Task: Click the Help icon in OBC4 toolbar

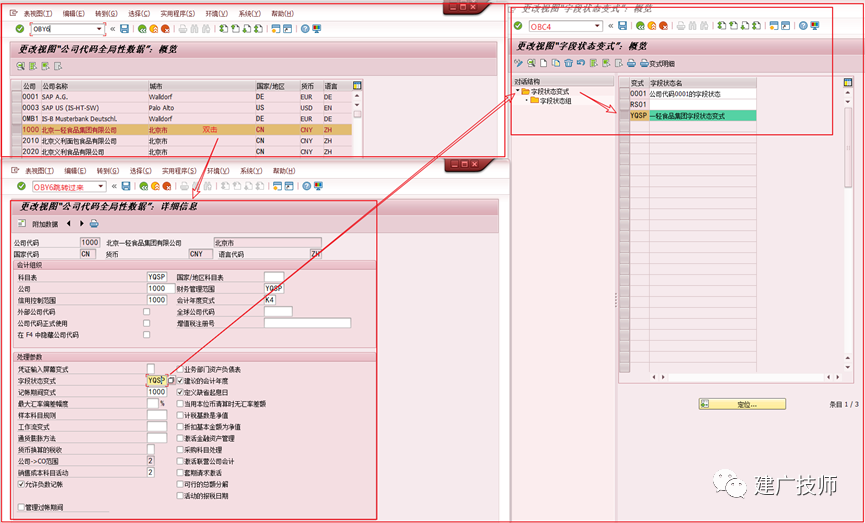Action: [803, 26]
